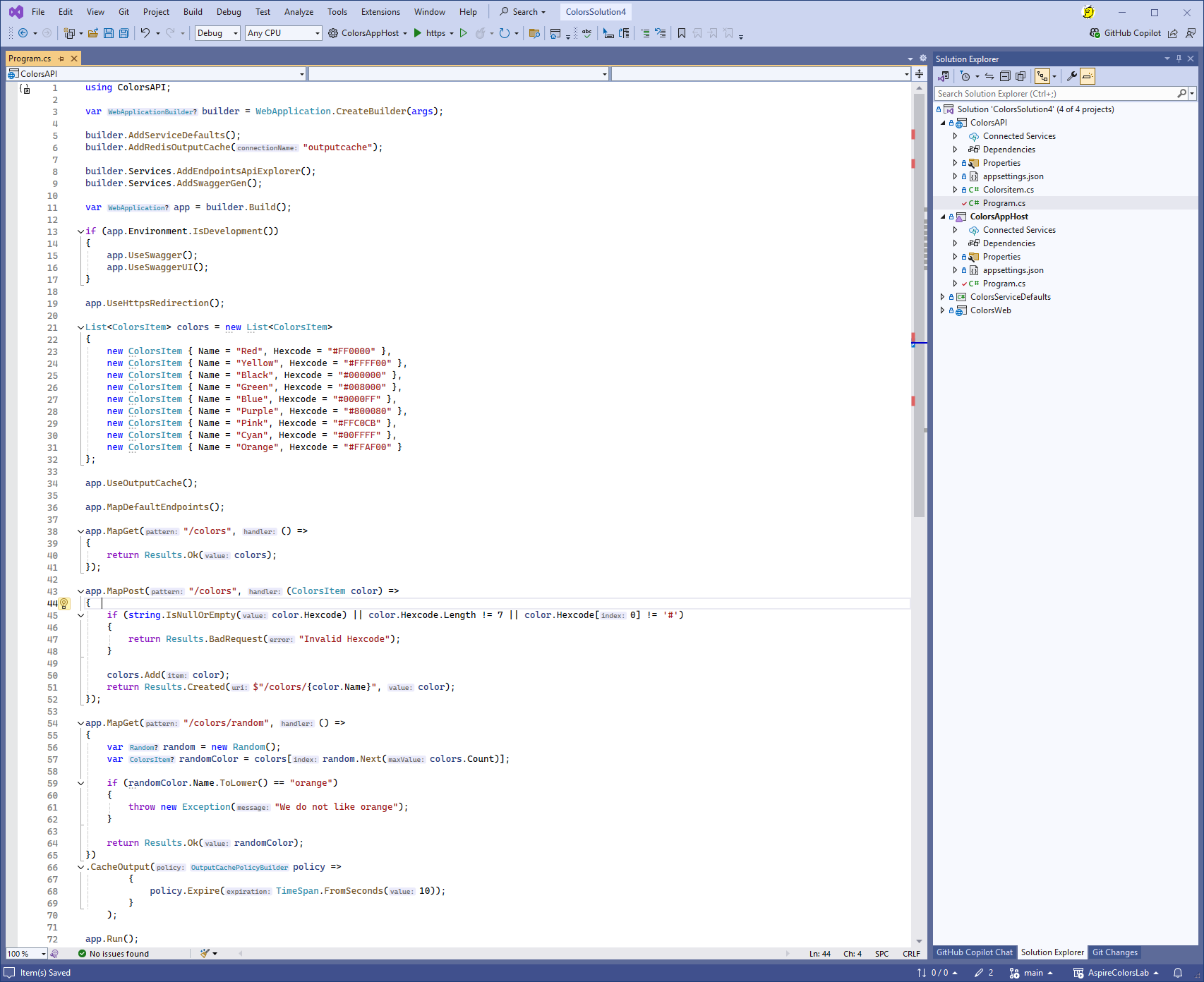Collapse the ColorsAPI project node
The image size is (1204, 982).
(942, 123)
